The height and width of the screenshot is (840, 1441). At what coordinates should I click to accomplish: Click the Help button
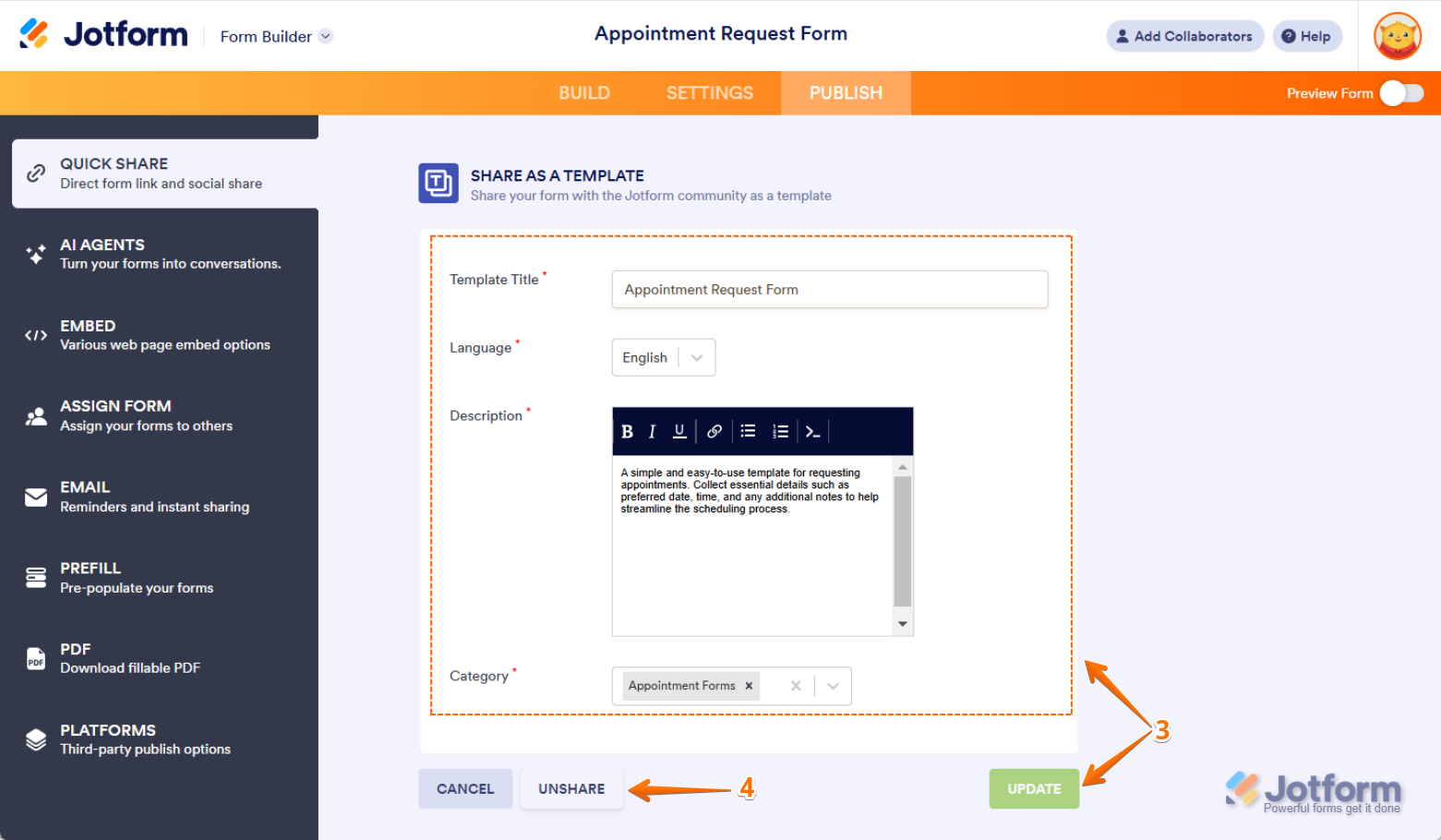tap(1307, 36)
